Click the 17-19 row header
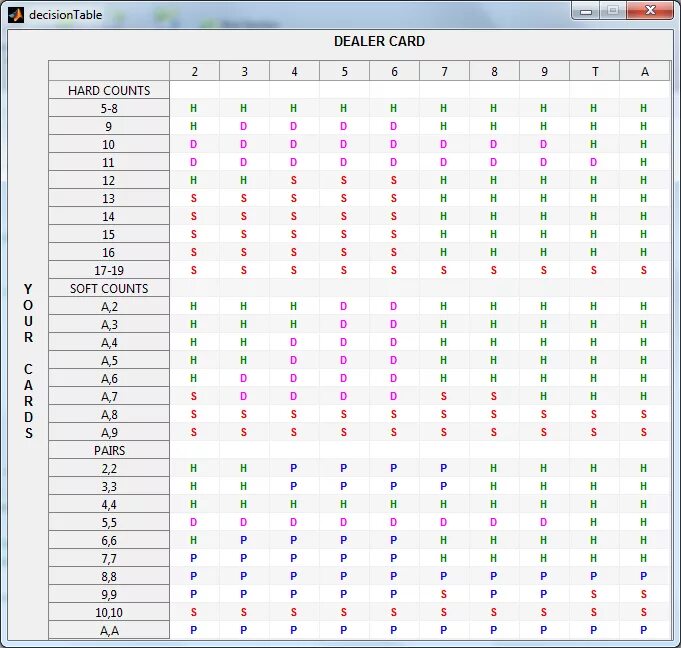 coord(109,270)
